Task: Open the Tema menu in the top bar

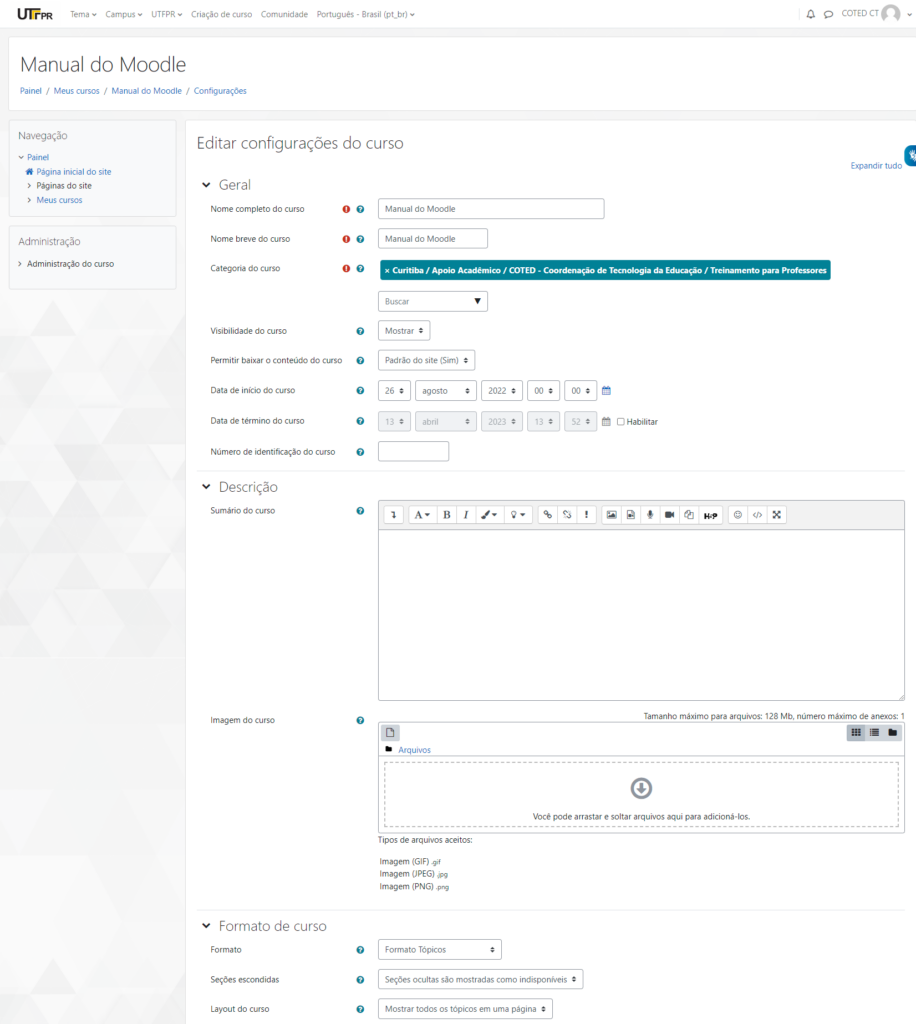Action: pos(83,14)
